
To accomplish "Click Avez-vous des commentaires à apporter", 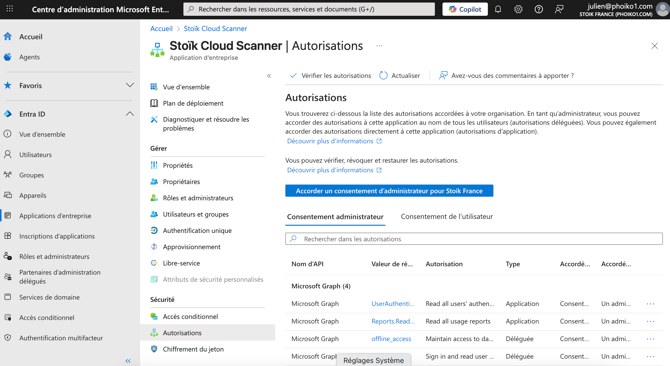I will coord(506,76).
